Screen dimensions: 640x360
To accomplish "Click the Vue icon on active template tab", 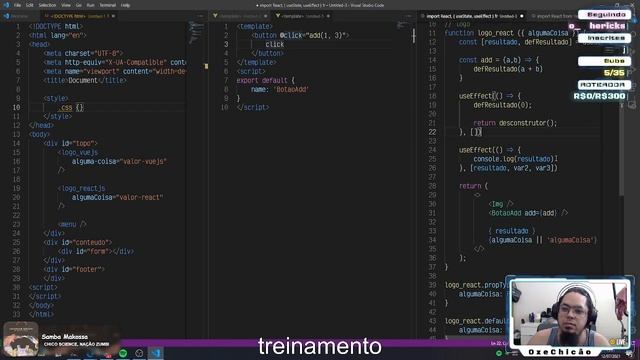I will [x=278, y=16].
